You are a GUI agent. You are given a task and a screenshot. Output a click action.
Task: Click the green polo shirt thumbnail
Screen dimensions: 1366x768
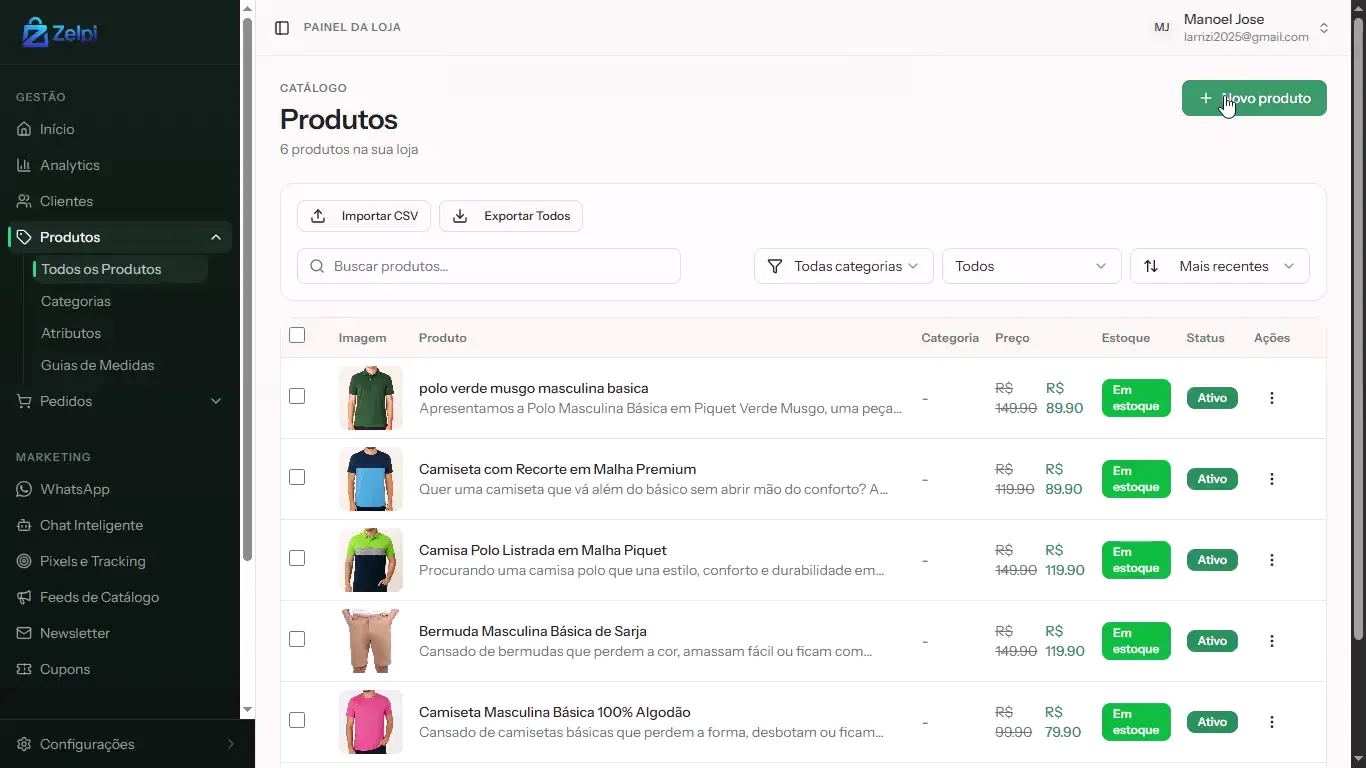[371, 398]
